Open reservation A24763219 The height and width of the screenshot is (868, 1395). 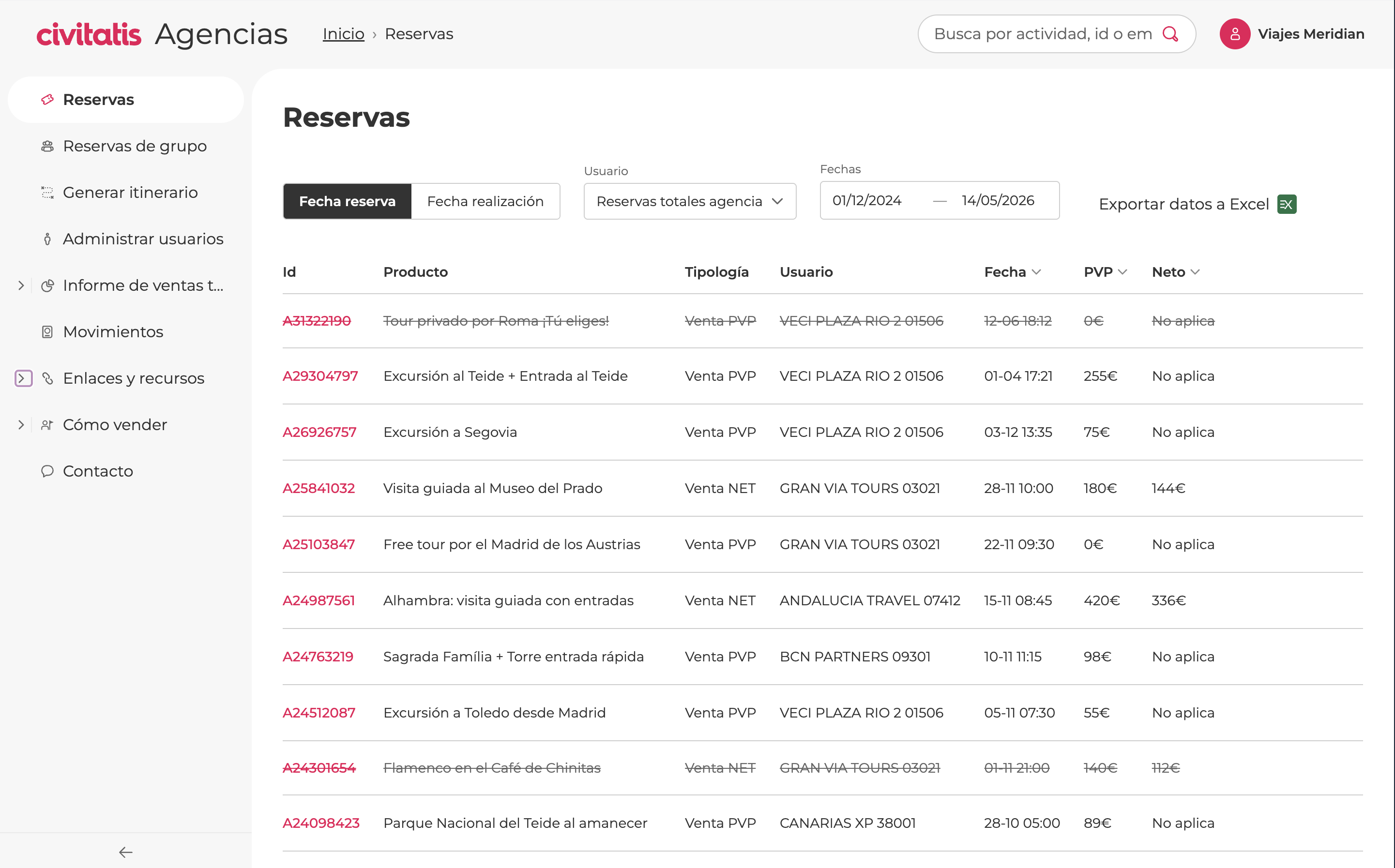coord(318,657)
